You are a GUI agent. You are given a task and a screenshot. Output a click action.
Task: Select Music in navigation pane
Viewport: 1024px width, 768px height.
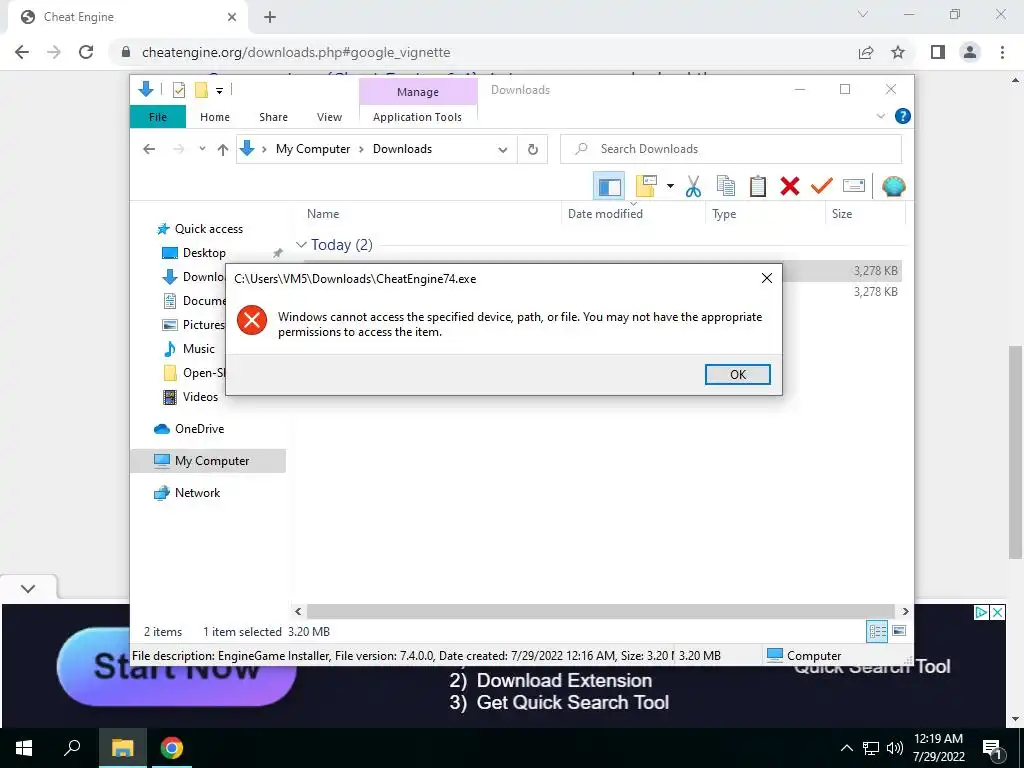[x=199, y=349]
